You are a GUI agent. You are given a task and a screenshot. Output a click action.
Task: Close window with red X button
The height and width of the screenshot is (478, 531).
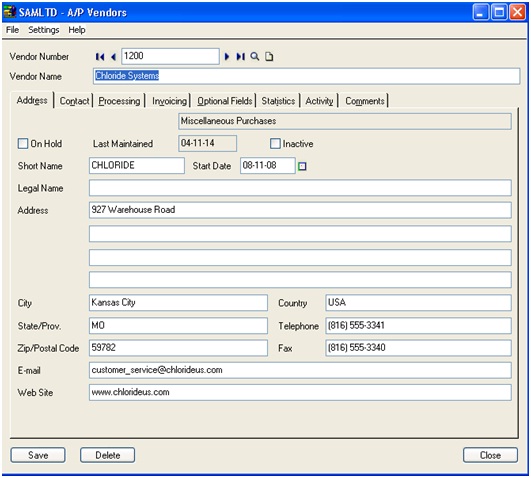coord(517,13)
